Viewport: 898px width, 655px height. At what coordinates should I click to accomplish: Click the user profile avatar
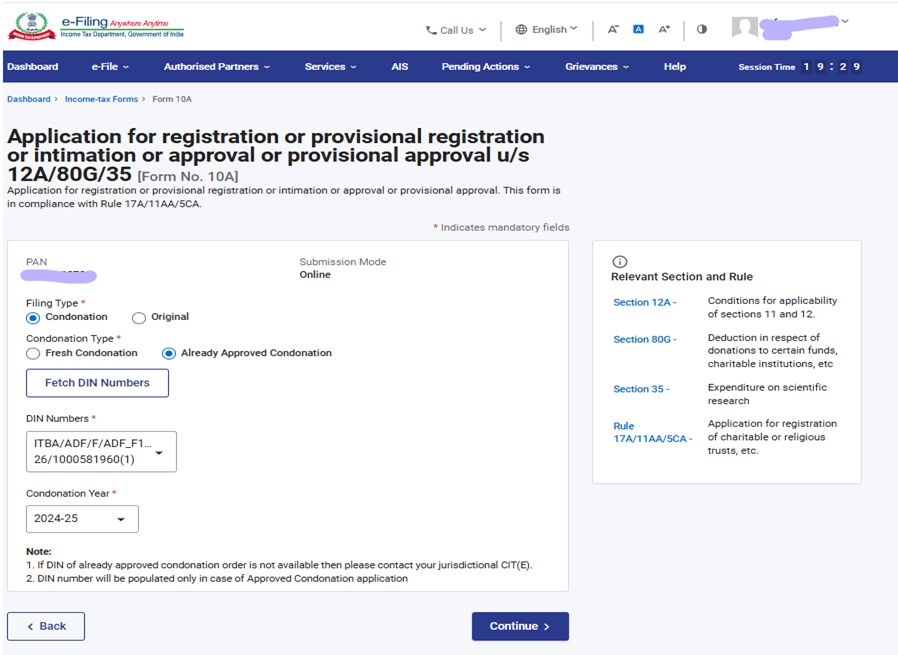coord(744,28)
